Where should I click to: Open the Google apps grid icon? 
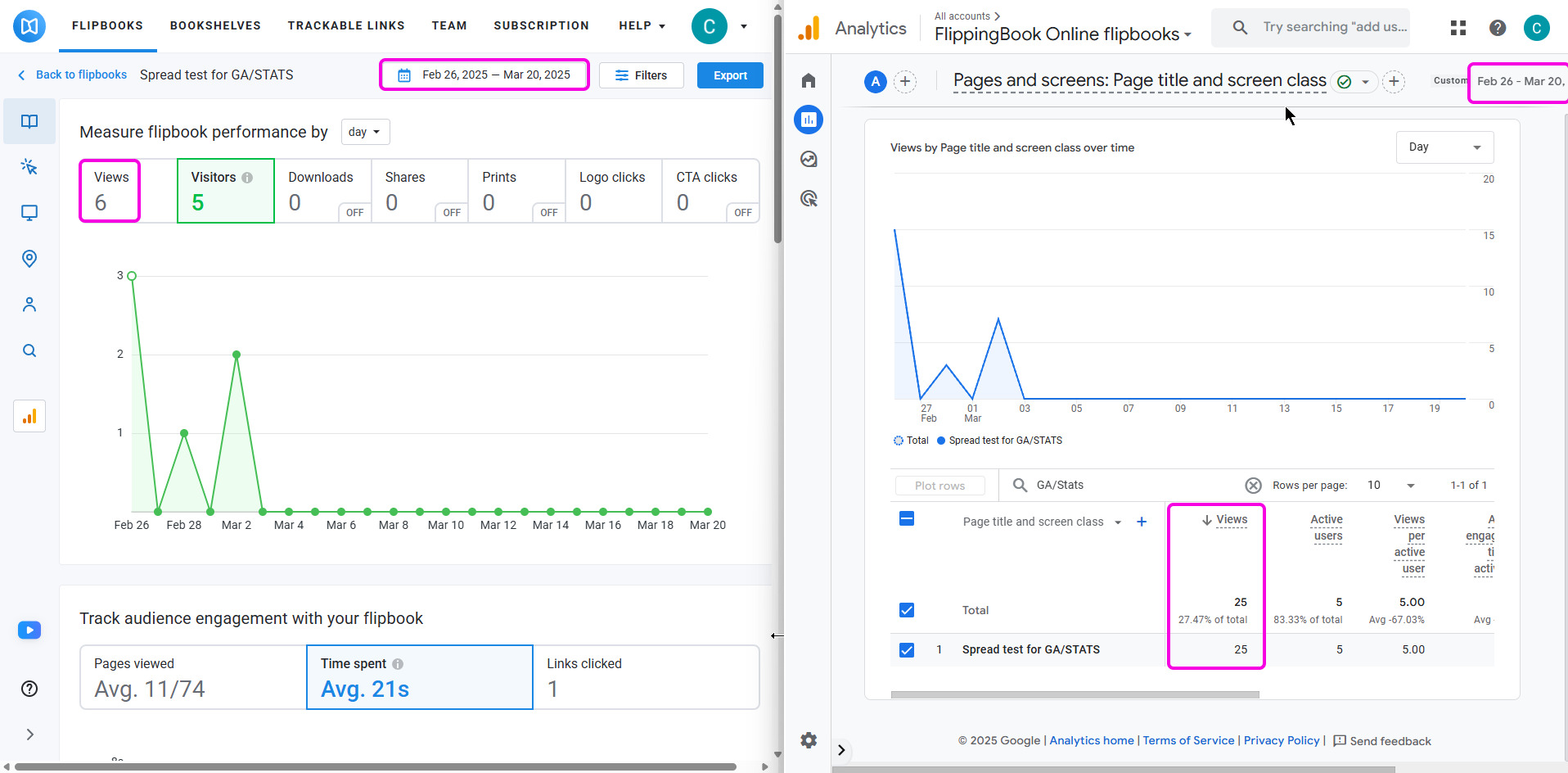pos(1458,28)
